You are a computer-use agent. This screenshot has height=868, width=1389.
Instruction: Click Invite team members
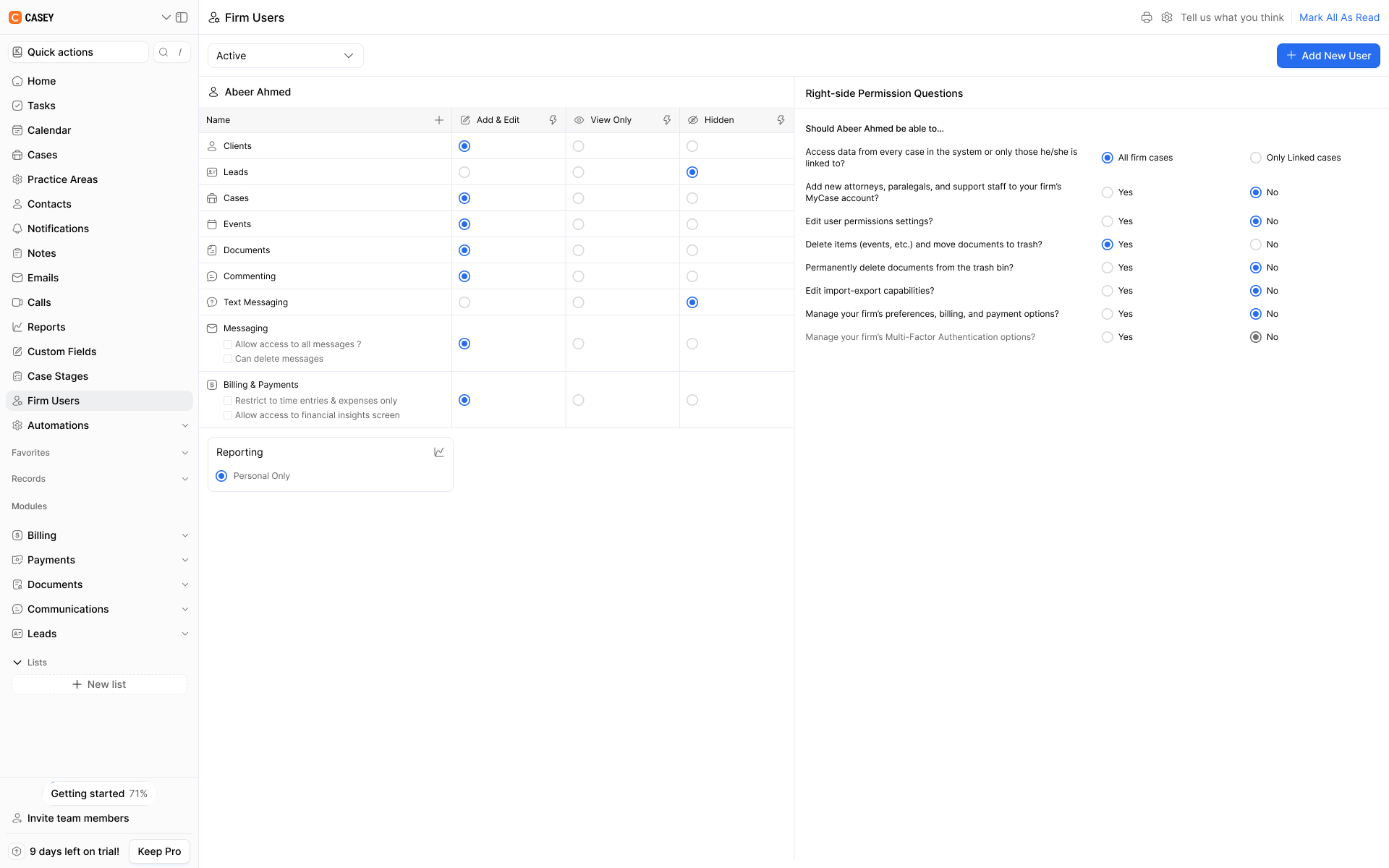[78, 818]
